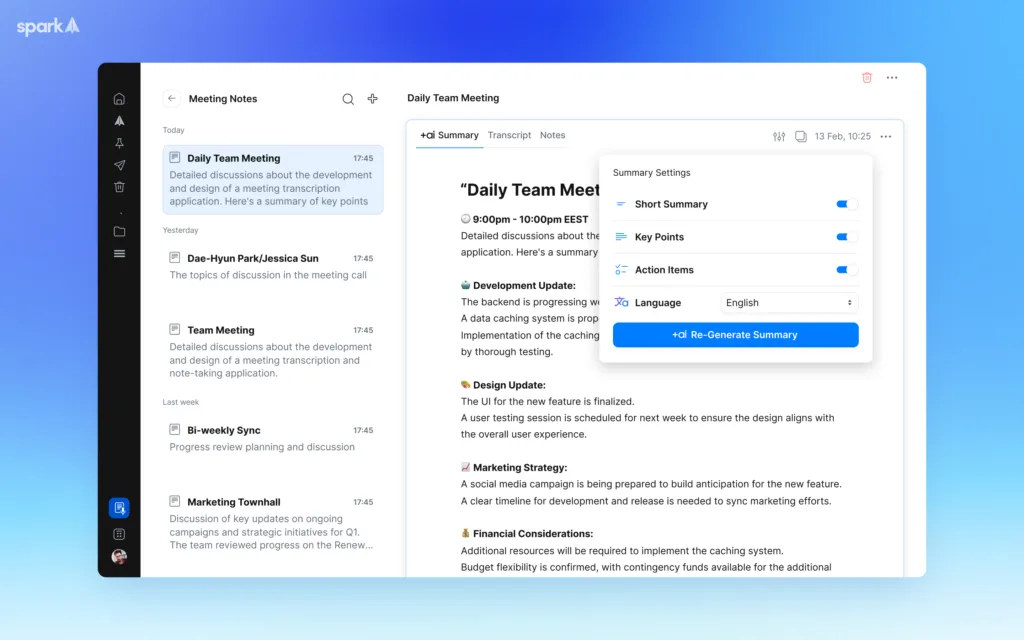Viewport: 1024px width, 640px height.
Task: Disable the Short Summary toggle
Action: tap(845, 204)
